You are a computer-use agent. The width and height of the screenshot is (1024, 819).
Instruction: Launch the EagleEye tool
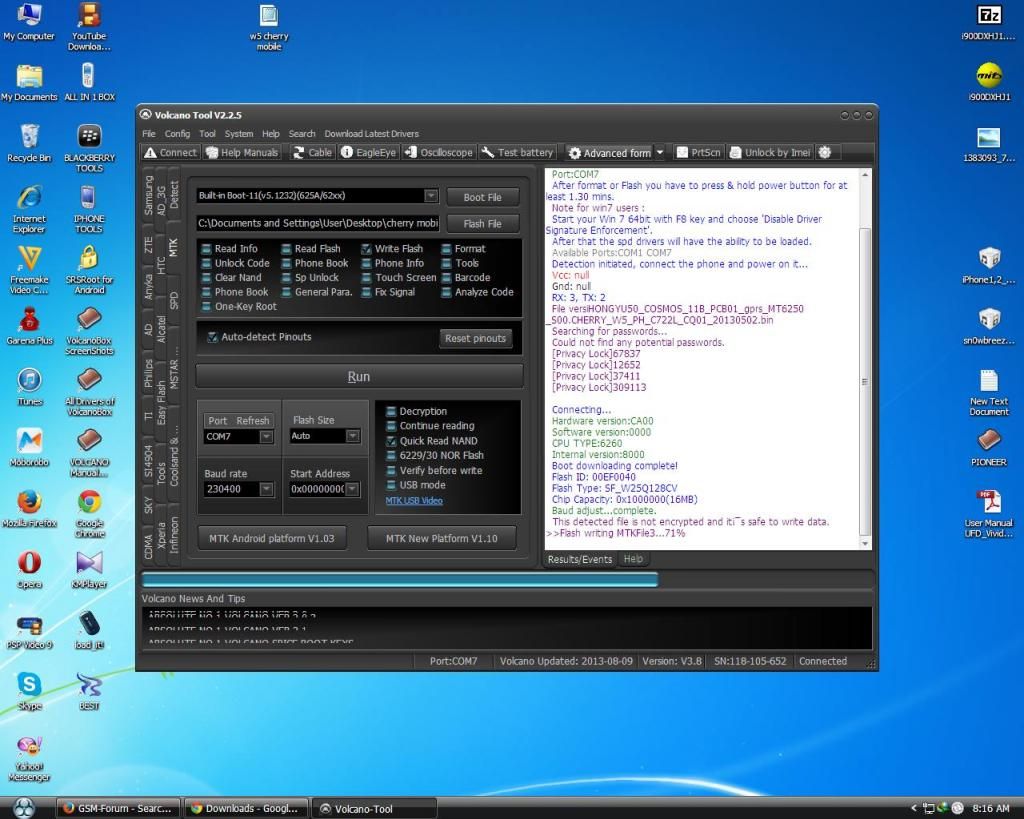point(368,153)
